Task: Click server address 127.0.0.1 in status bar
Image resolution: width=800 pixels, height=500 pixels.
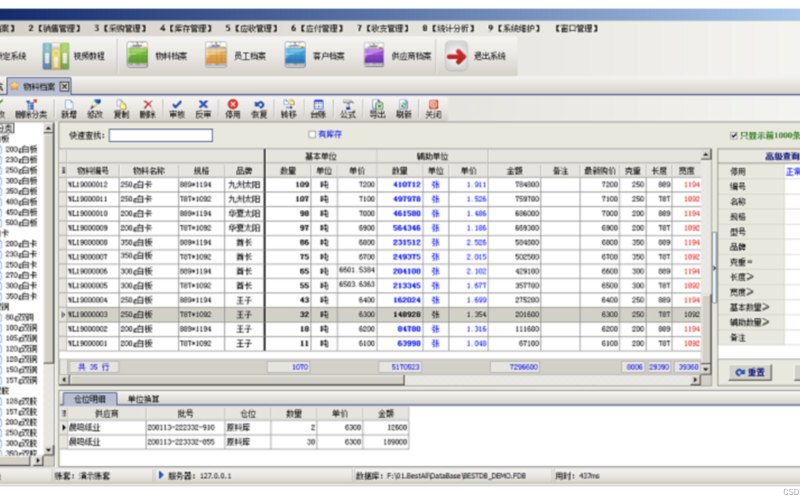Action: click(215, 476)
